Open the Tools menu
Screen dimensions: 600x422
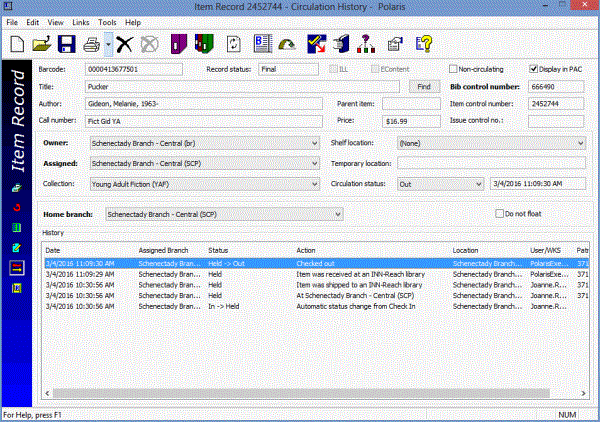107,21
